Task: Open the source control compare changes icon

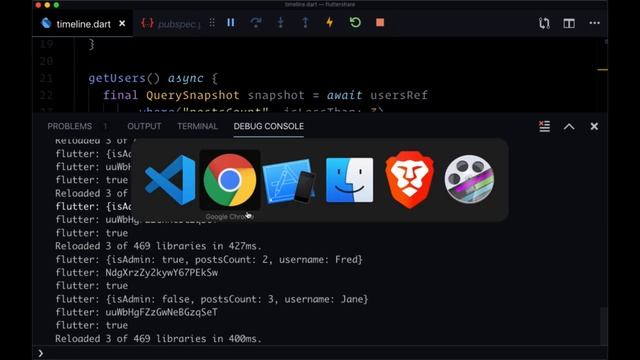Action: pos(544,23)
